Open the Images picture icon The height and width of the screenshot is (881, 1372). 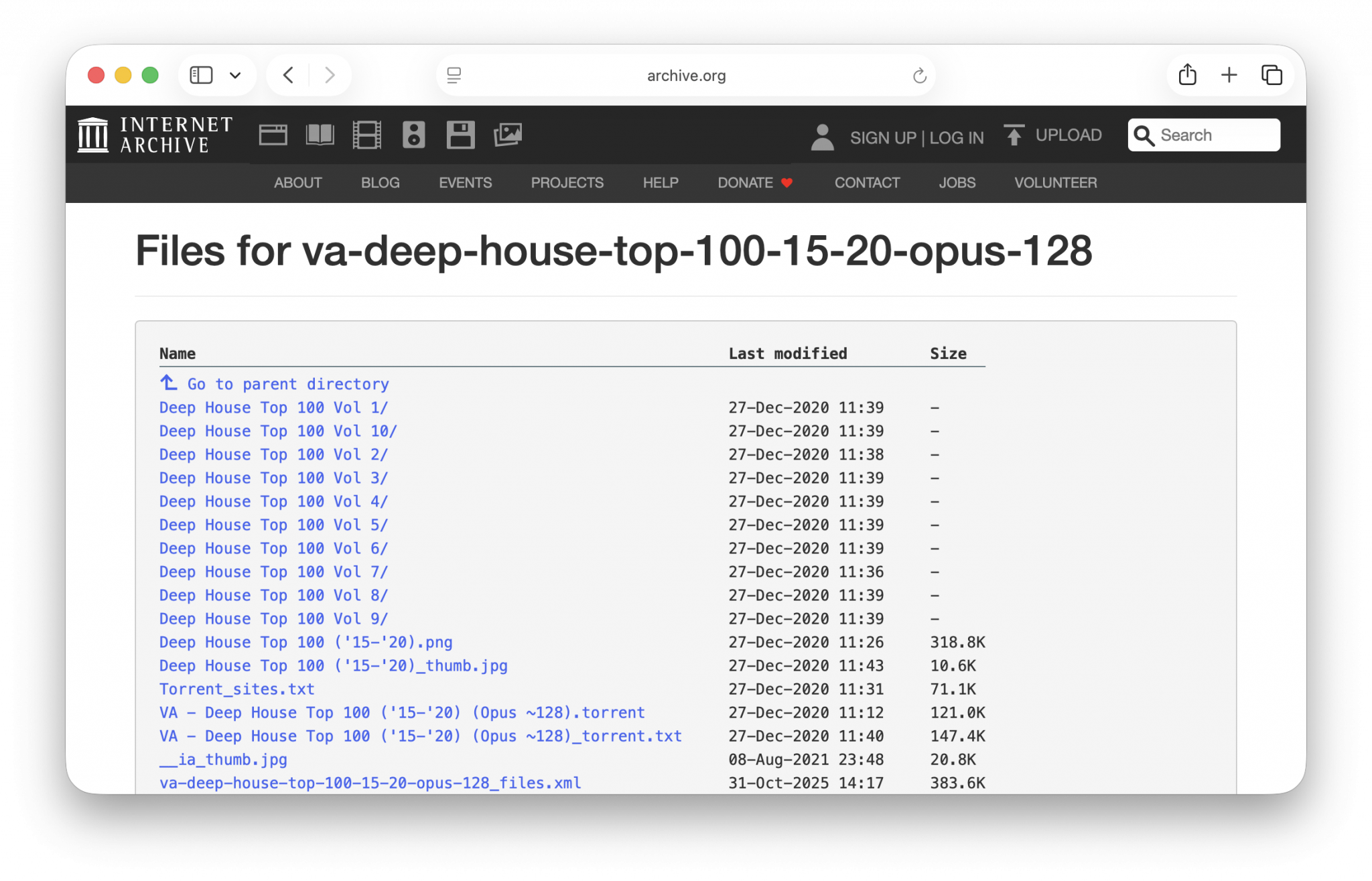[x=508, y=135]
